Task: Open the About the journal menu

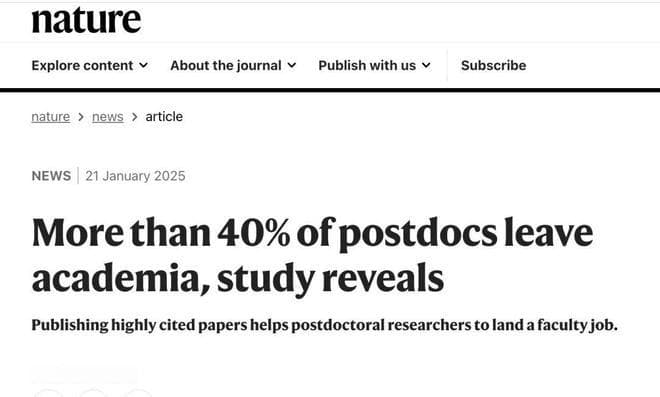Action: (233, 65)
